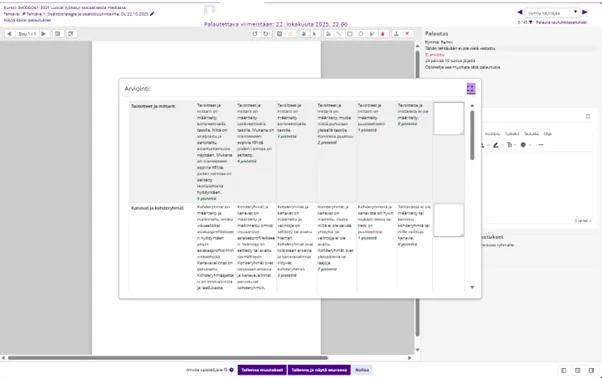The width and height of the screenshot is (602, 378).
Task: Select 1 pistettä level for Kanavat ja kohderyhmät
Action: point(376,248)
